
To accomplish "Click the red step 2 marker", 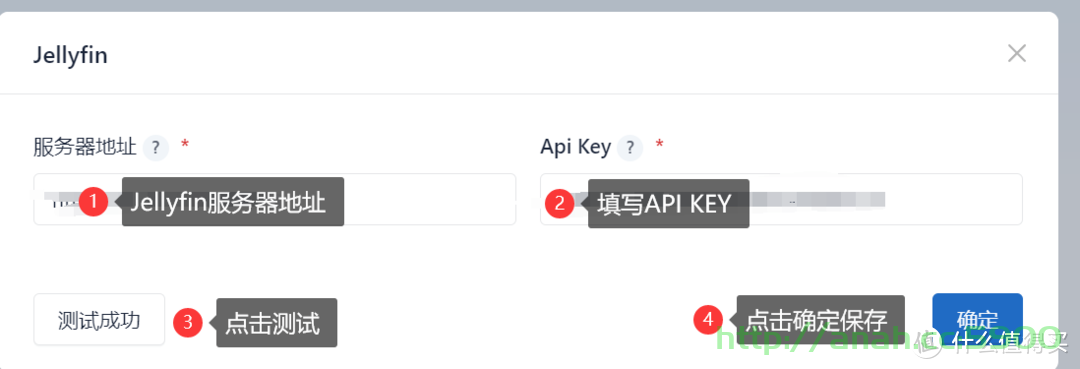I will [559, 203].
